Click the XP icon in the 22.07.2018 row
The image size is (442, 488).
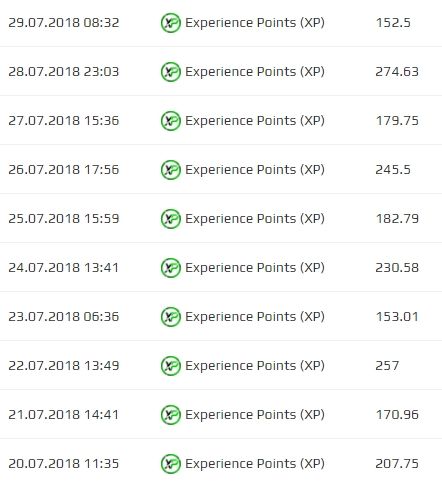coord(171,366)
